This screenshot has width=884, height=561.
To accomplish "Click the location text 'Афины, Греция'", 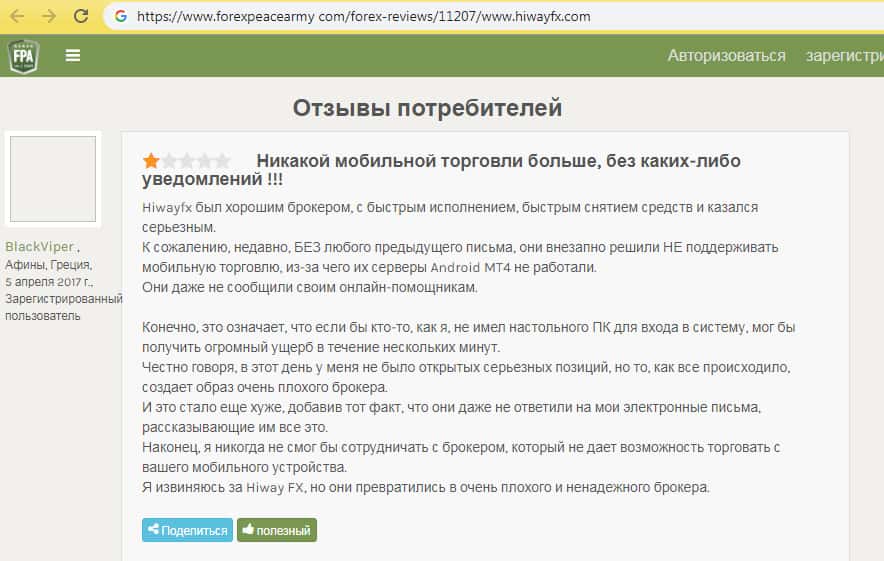I will coord(48,264).
